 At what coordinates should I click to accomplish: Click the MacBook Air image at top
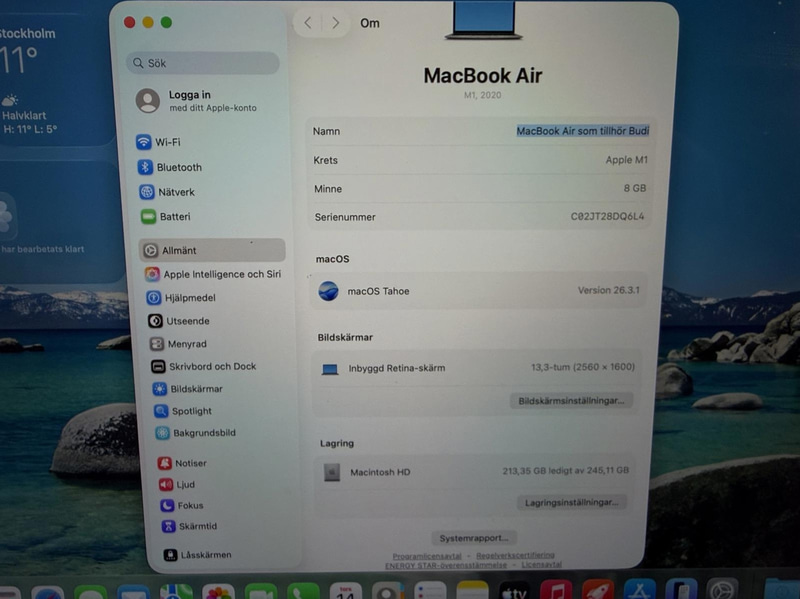pyautogui.click(x=483, y=20)
